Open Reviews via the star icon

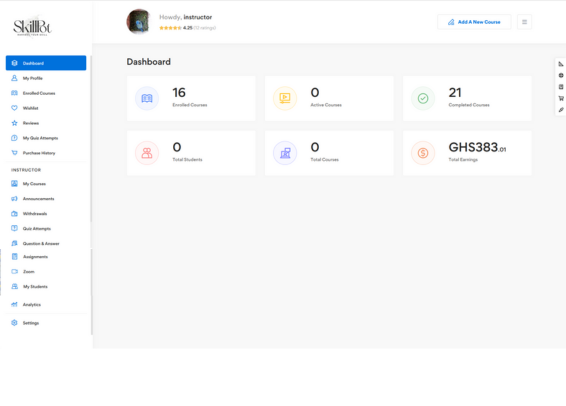click(14, 123)
